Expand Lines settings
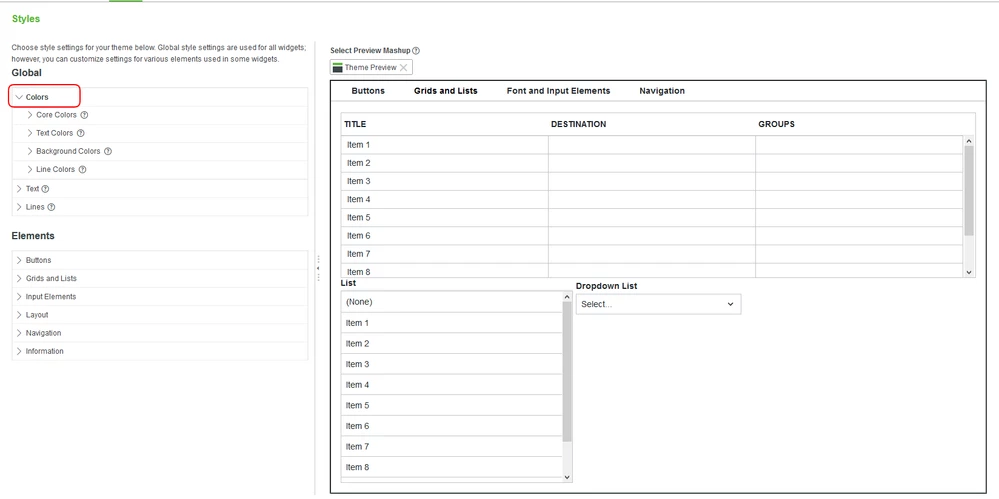Viewport: 999px width, 499px height. (19, 207)
